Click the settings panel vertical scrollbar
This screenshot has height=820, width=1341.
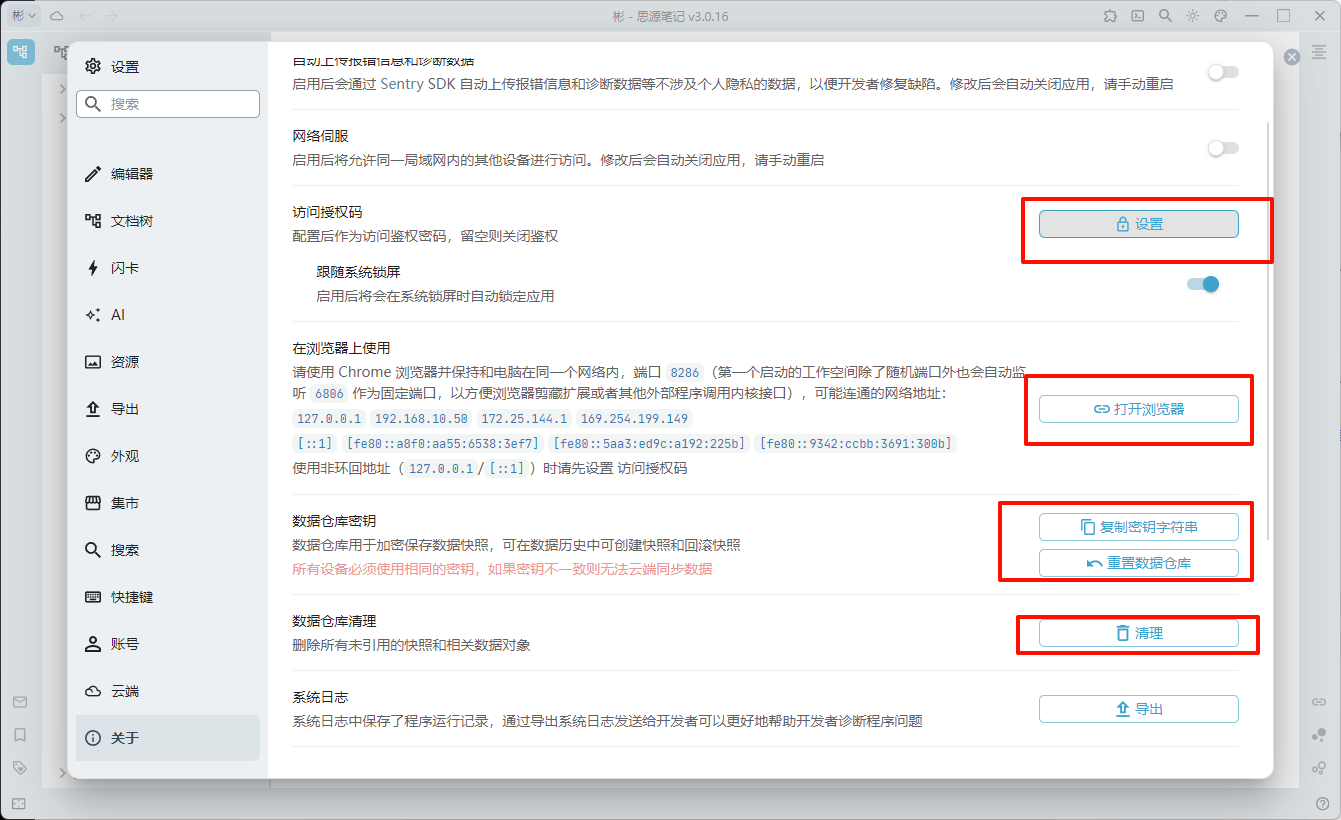1269,330
